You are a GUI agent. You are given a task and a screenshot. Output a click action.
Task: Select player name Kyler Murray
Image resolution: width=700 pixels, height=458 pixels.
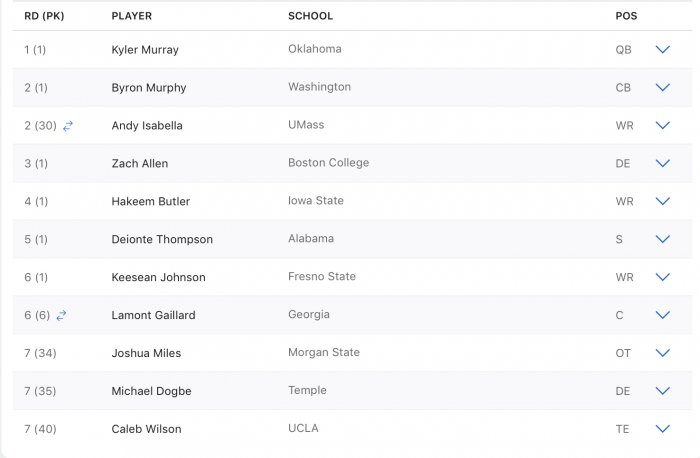[x=145, y=50]
